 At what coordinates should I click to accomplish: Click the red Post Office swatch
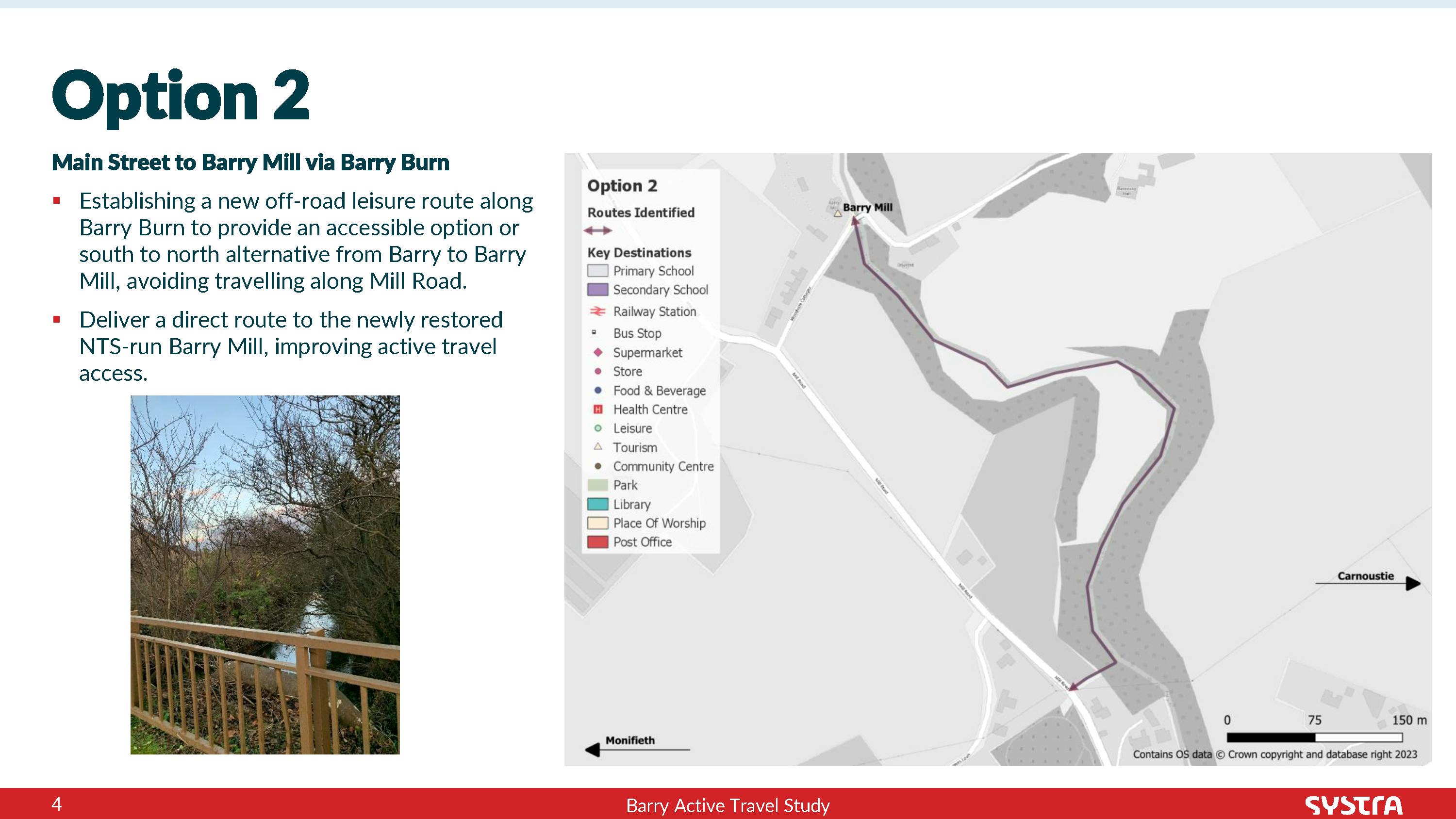click(597, 542)
